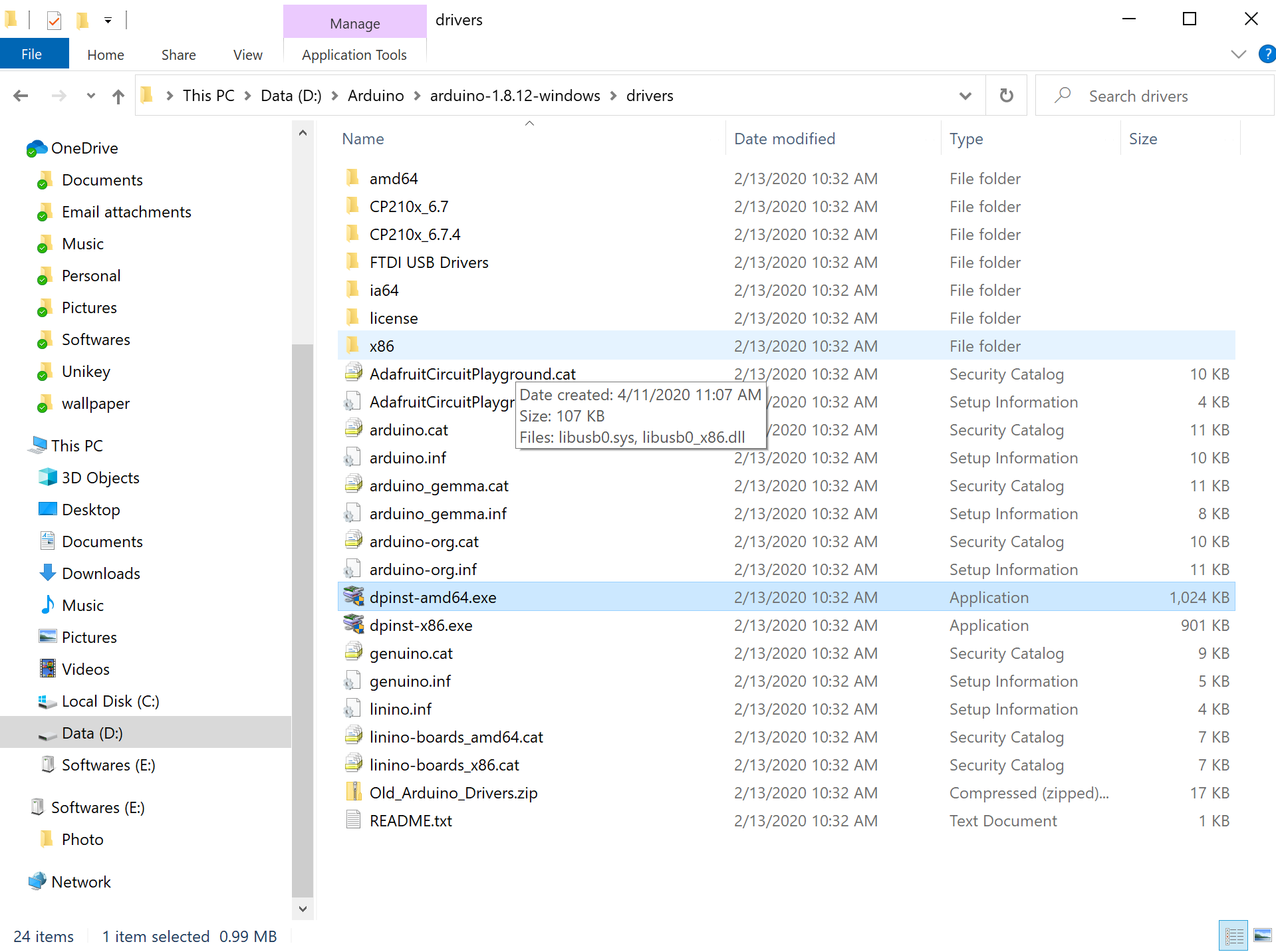
Task: Click the New folder quick access icon
Action: tap(82, 21)
